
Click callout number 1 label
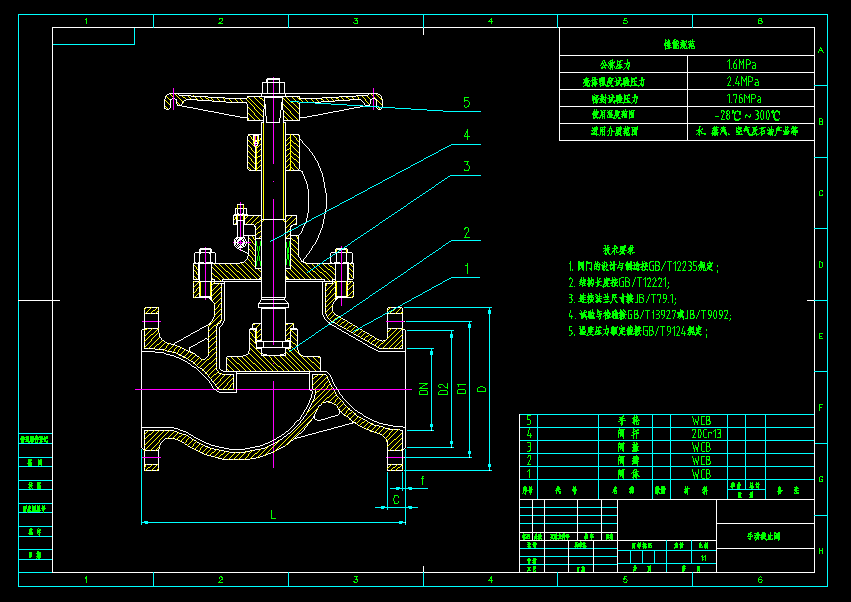(x=466, y=269)
